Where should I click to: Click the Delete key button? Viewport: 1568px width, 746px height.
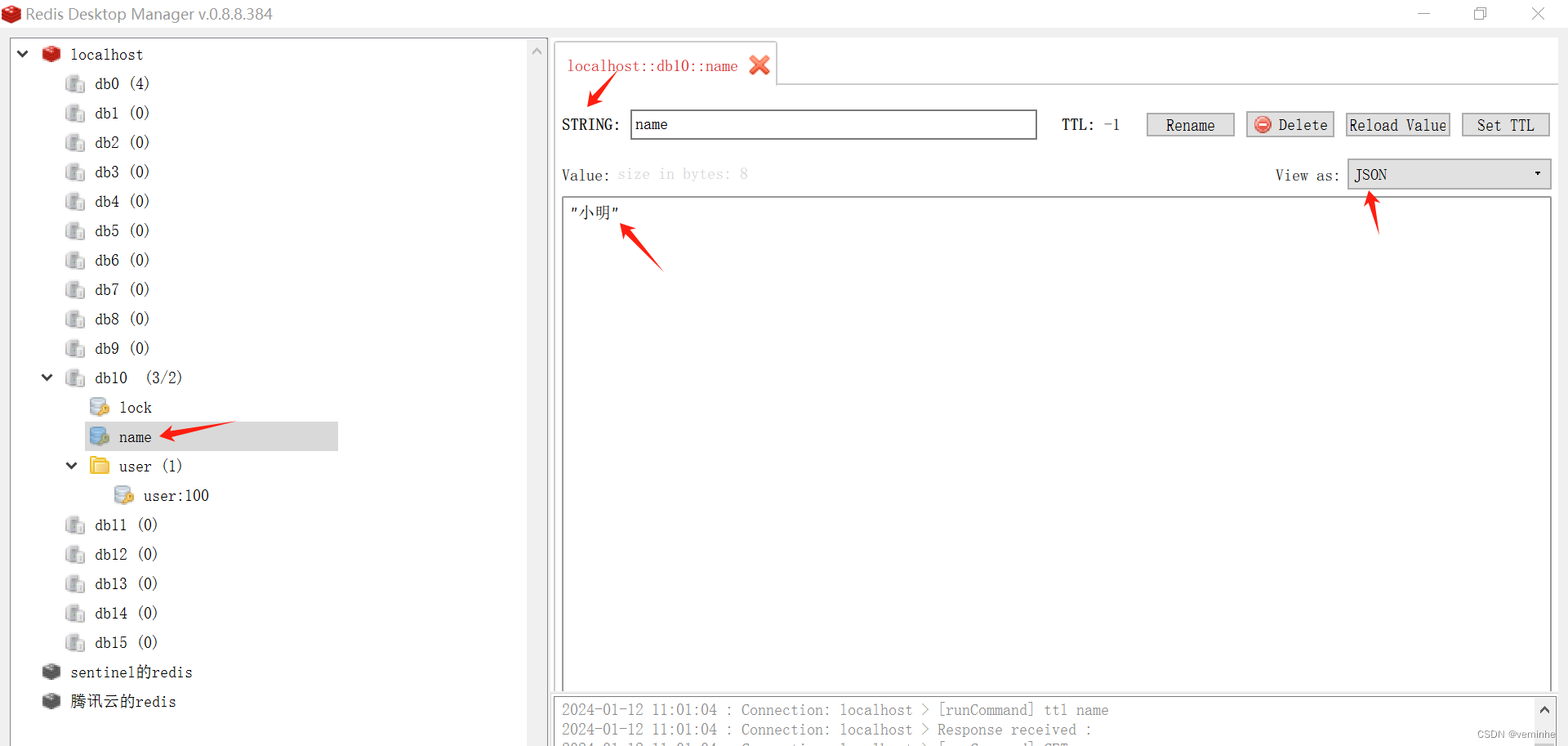pos(1290,125)
